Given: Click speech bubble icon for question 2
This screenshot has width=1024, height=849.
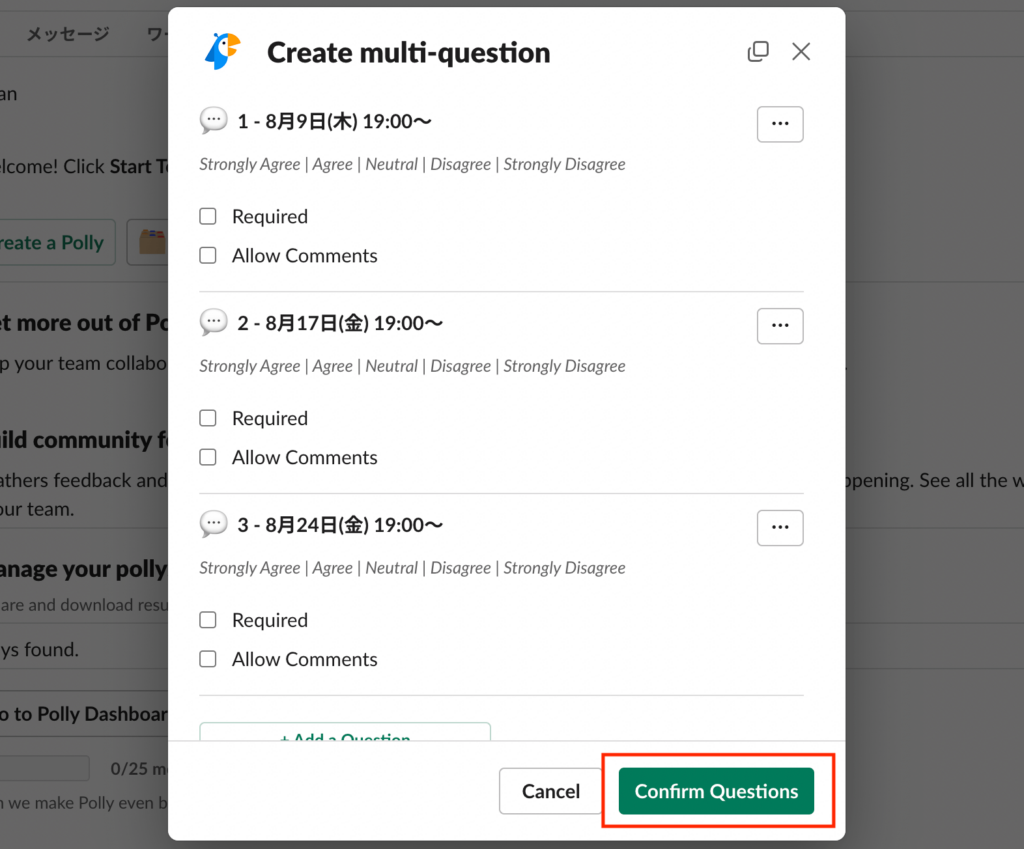Looking at the screenshot, I should click(213, 322).
